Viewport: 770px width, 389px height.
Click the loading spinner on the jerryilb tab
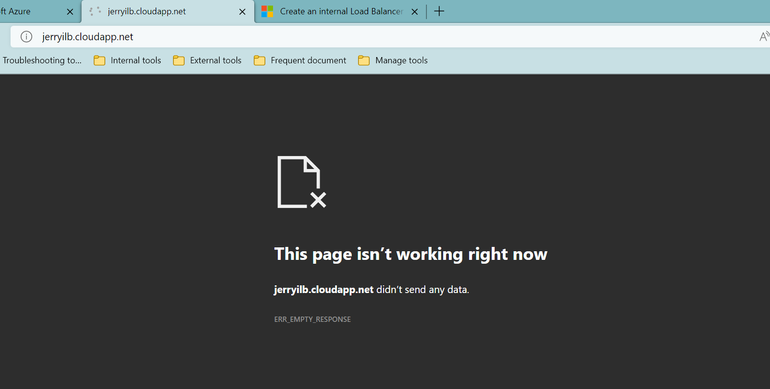[95, 11]
